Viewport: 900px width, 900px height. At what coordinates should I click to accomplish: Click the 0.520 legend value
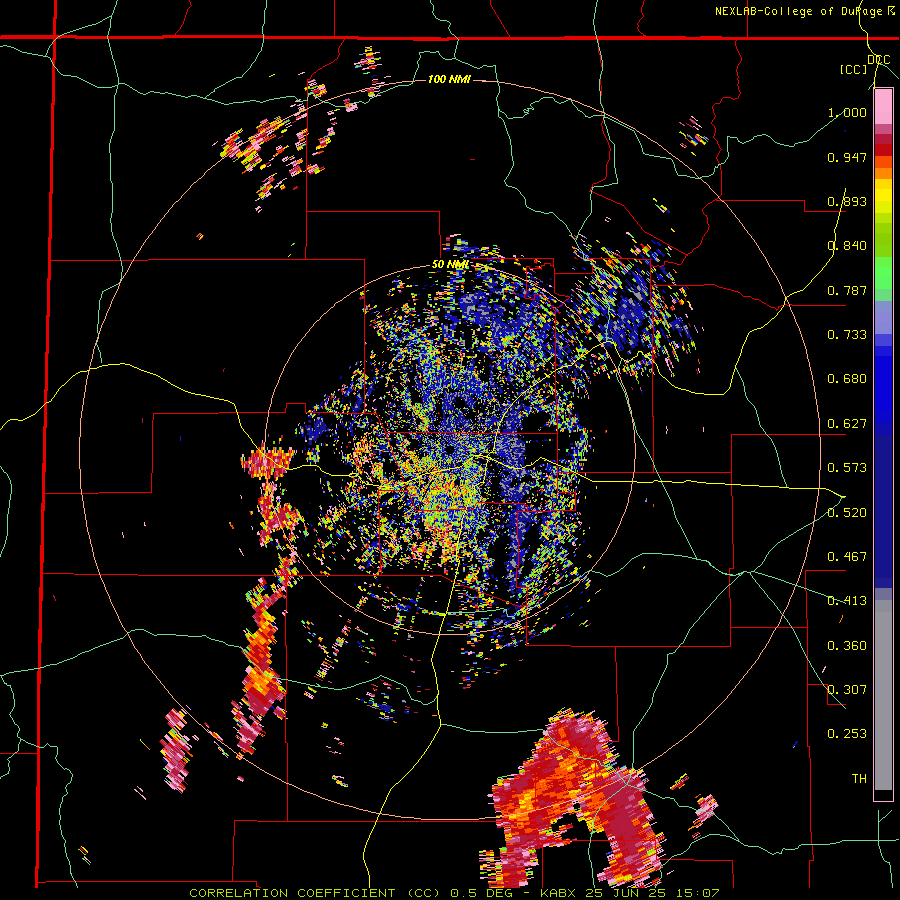(847, 513)
